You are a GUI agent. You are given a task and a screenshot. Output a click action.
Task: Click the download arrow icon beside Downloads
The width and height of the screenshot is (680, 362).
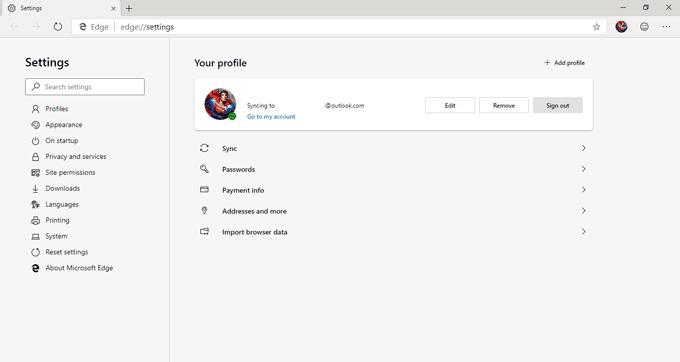pyautogui.click(x=36, y=189)
